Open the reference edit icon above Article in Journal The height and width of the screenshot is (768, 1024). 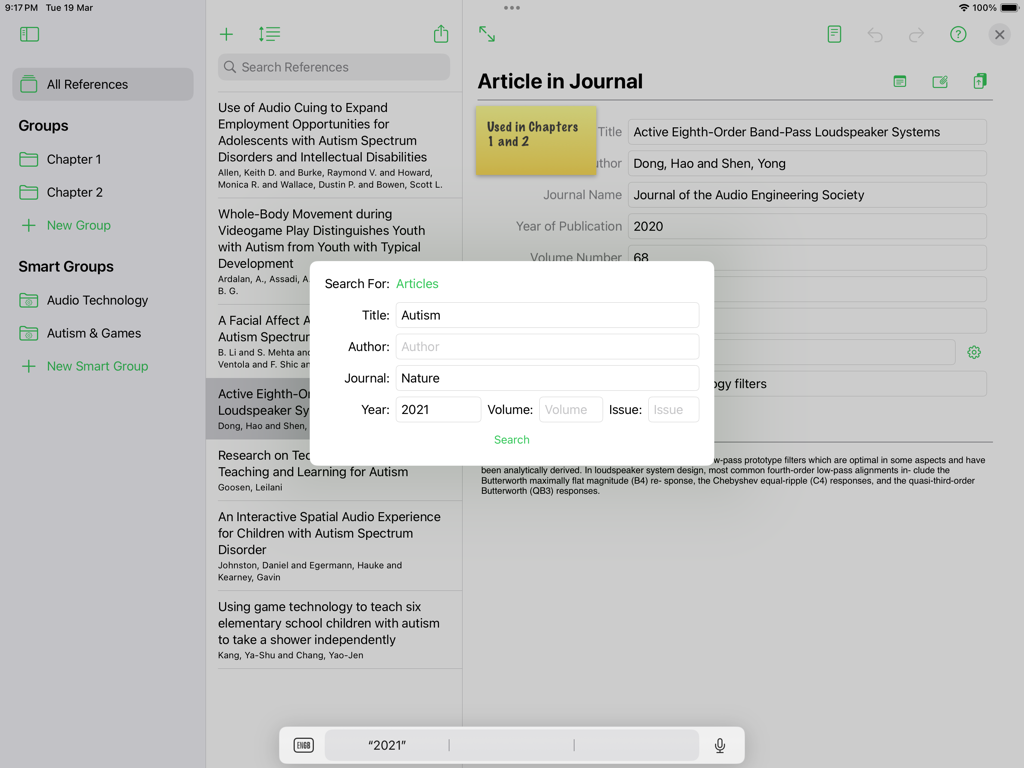pos(939,81)
